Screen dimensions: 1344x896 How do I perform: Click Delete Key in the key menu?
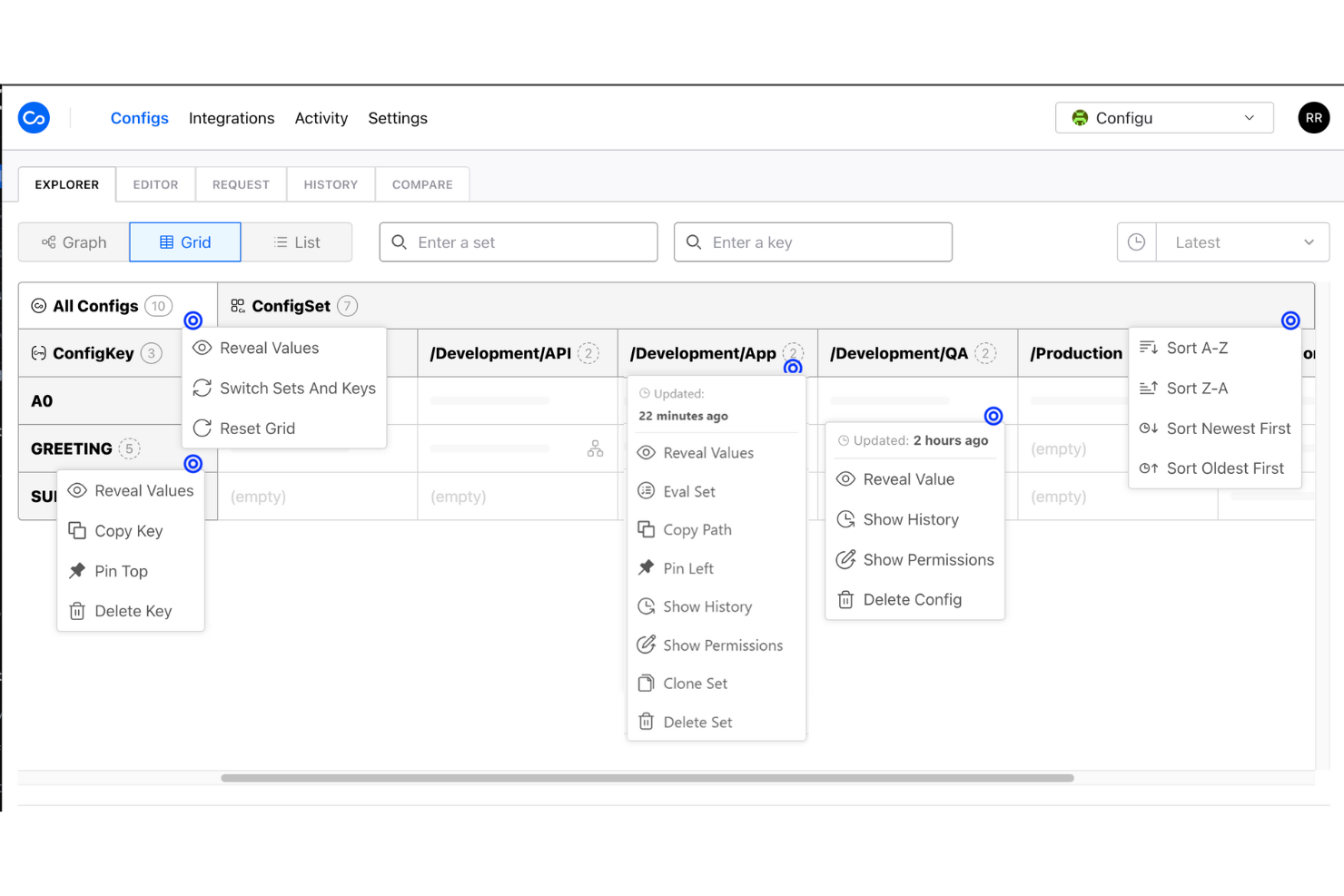click(x=133, y=610)
